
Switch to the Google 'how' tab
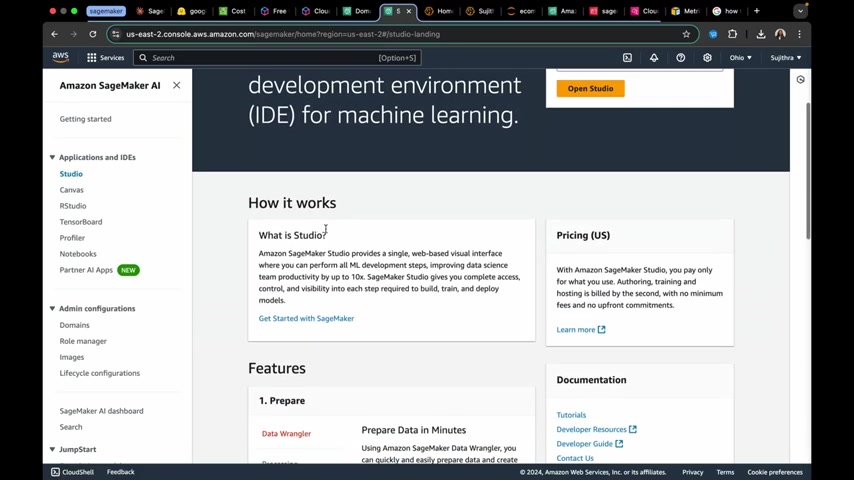(726, 11)
